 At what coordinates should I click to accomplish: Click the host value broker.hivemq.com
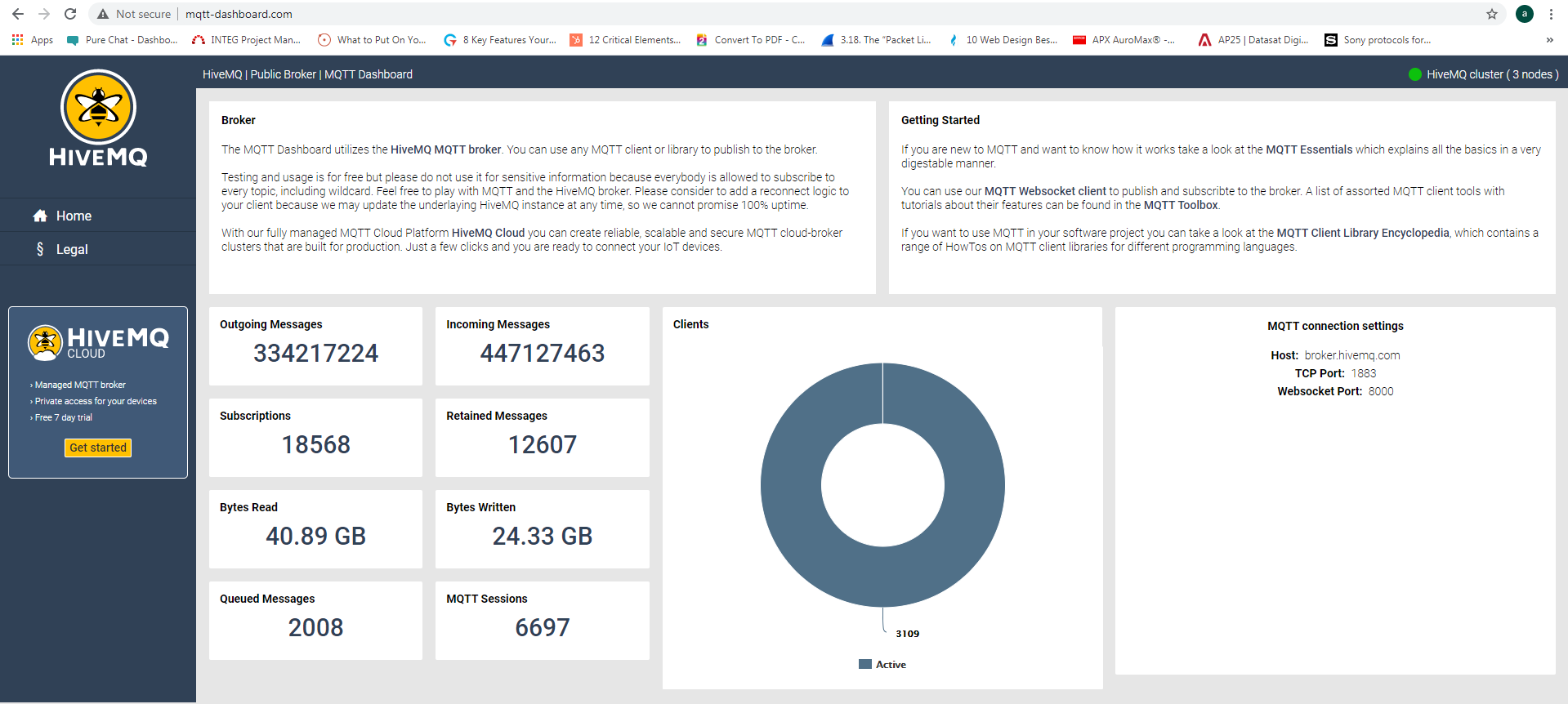[x=1352, y=355]
